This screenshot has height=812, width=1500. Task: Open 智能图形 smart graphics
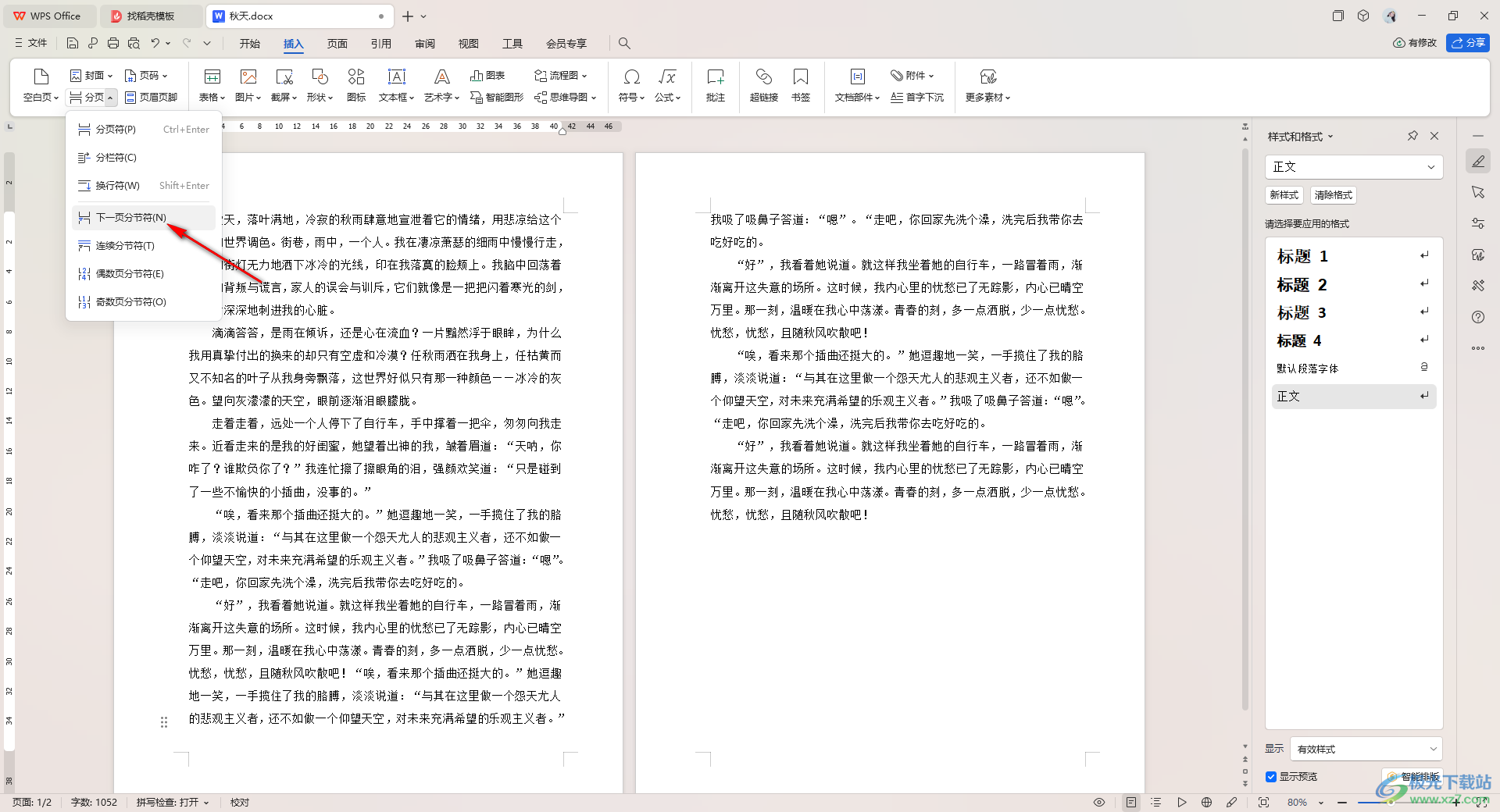click(497, 98)
